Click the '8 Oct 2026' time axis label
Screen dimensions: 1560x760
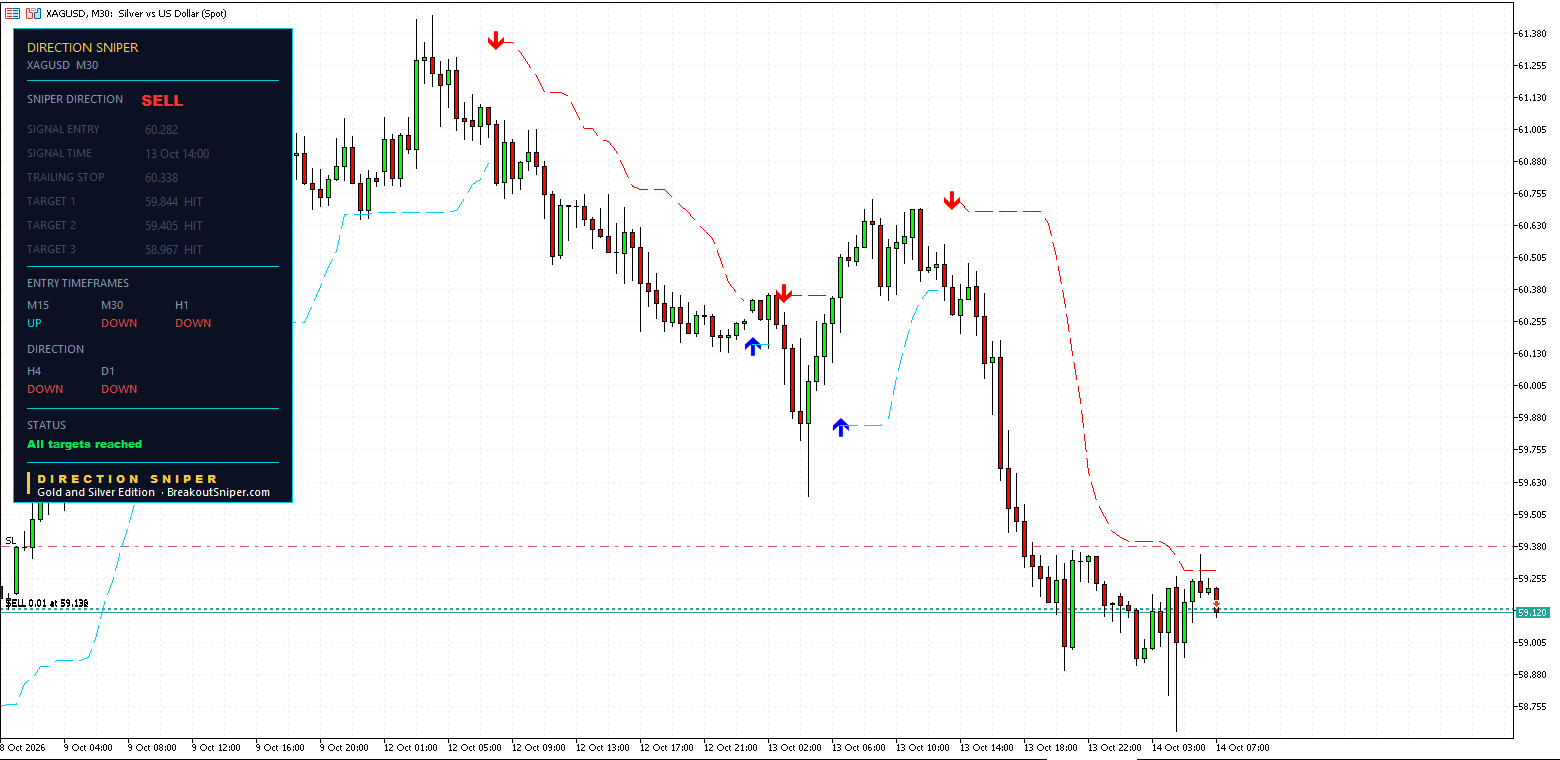tap(22, 747)
